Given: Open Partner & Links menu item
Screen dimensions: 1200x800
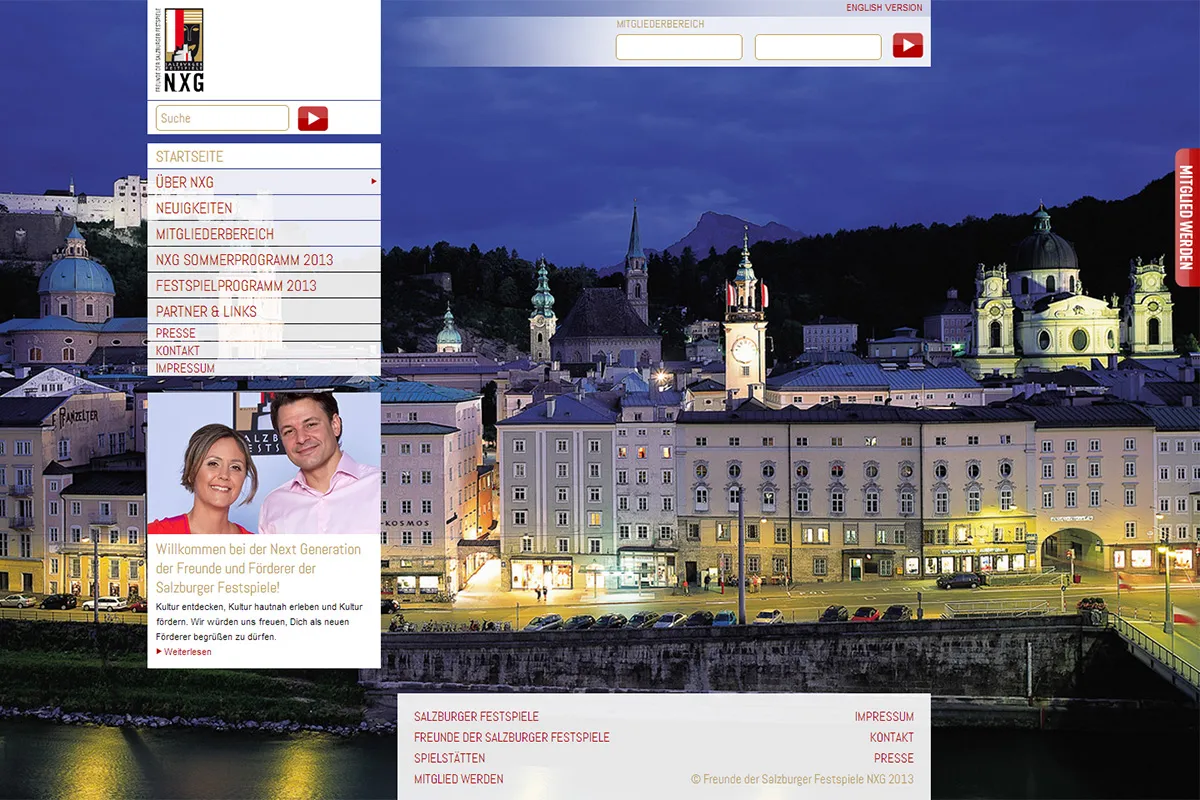Looking at the screenshot, I should tap(264, 312).
